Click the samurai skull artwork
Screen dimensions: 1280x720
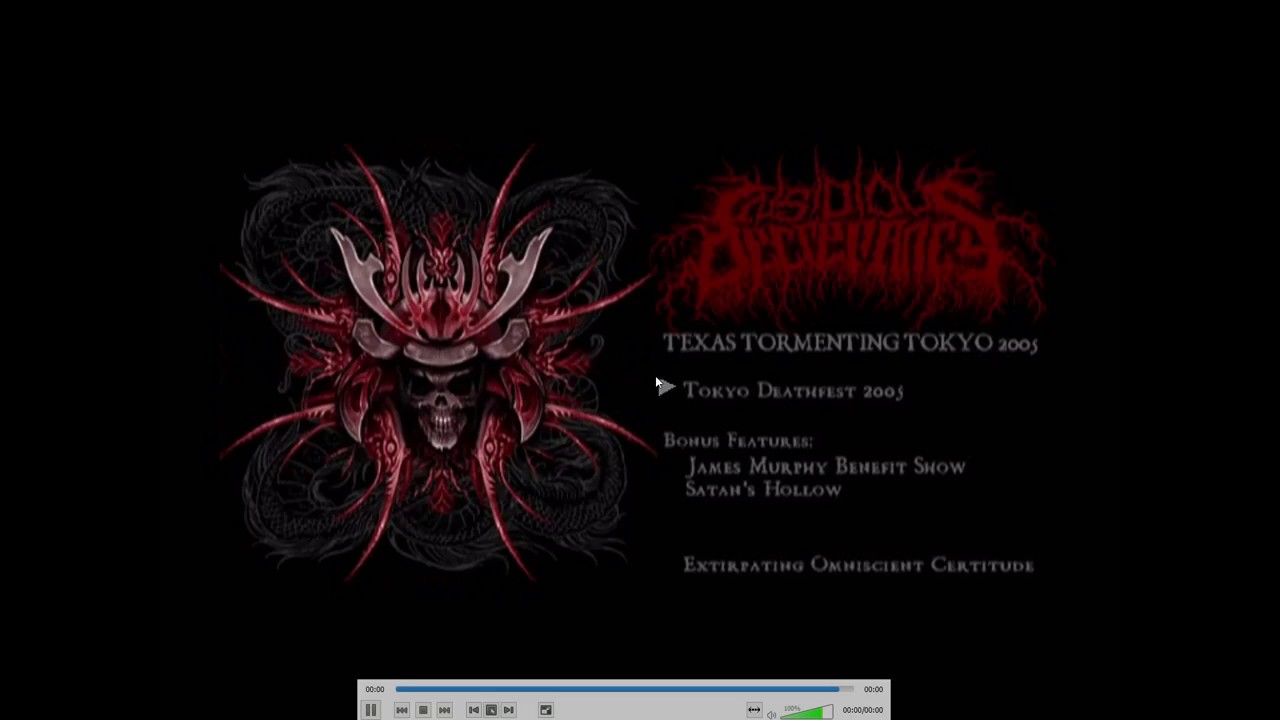coord(437,362)
